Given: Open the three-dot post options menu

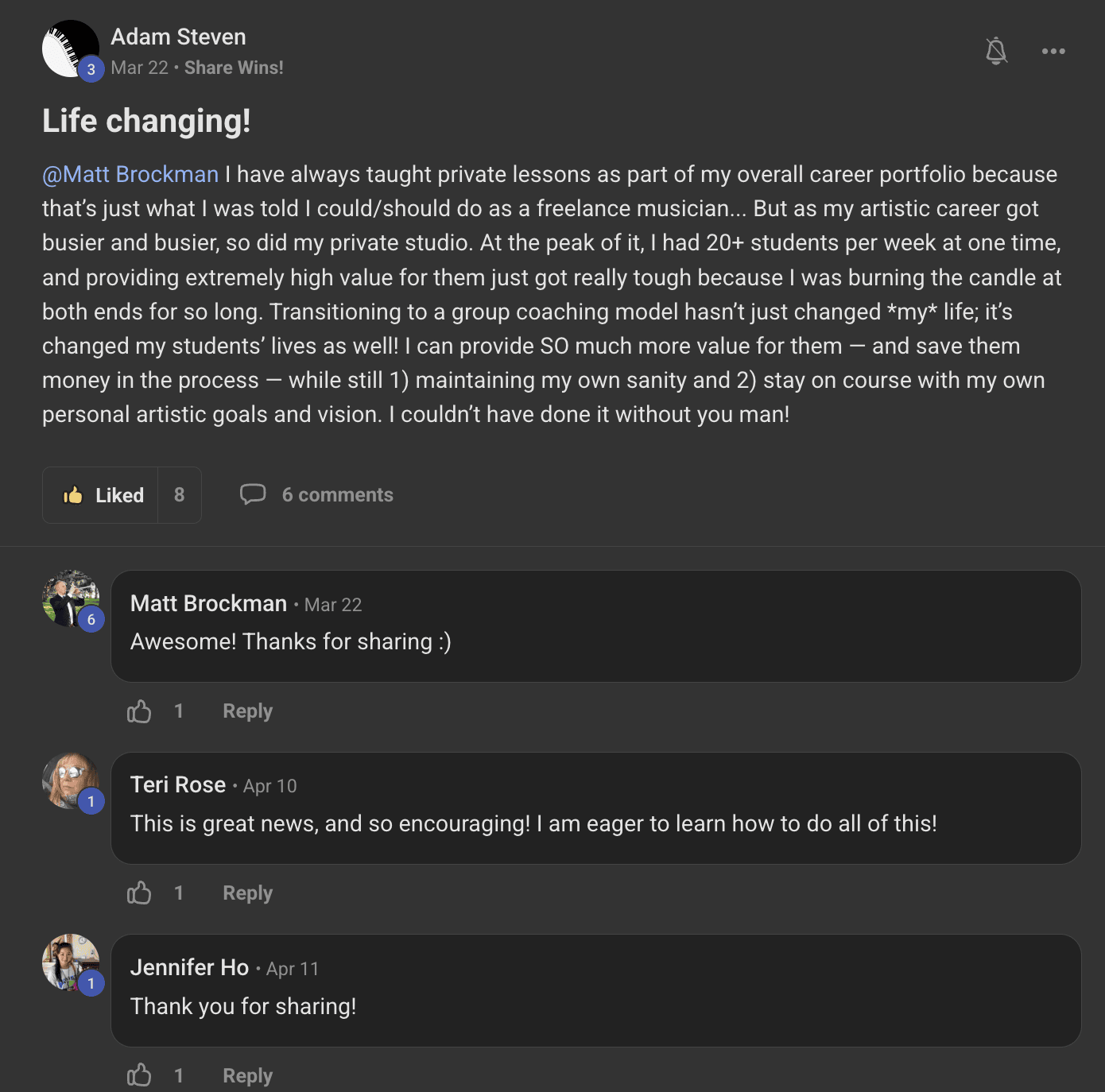Looking at the screenshot, I should click(x=1053, y=51).
